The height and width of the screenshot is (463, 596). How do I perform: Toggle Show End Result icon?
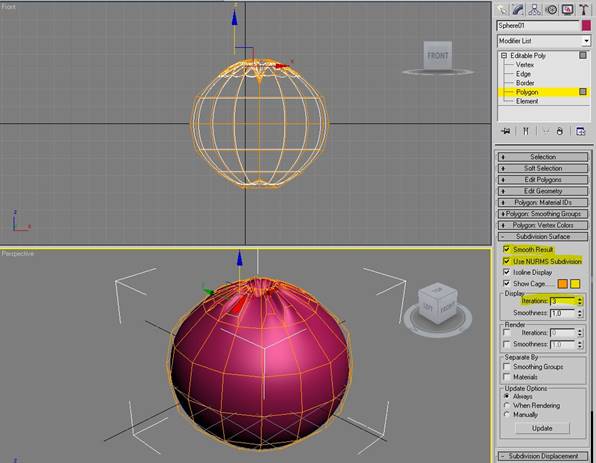tap(526, 131)
